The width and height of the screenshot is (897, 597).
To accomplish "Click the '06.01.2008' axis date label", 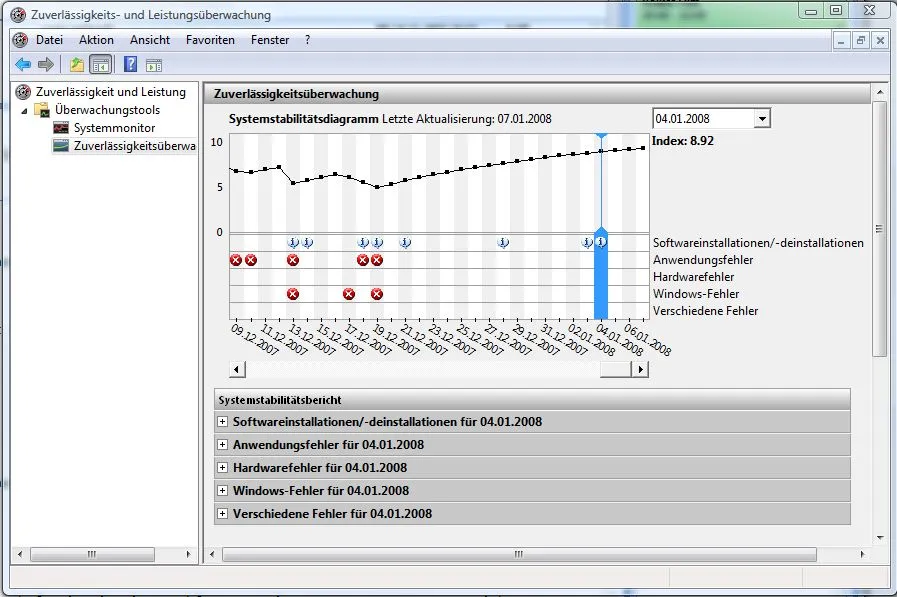I will coord(647,339).
